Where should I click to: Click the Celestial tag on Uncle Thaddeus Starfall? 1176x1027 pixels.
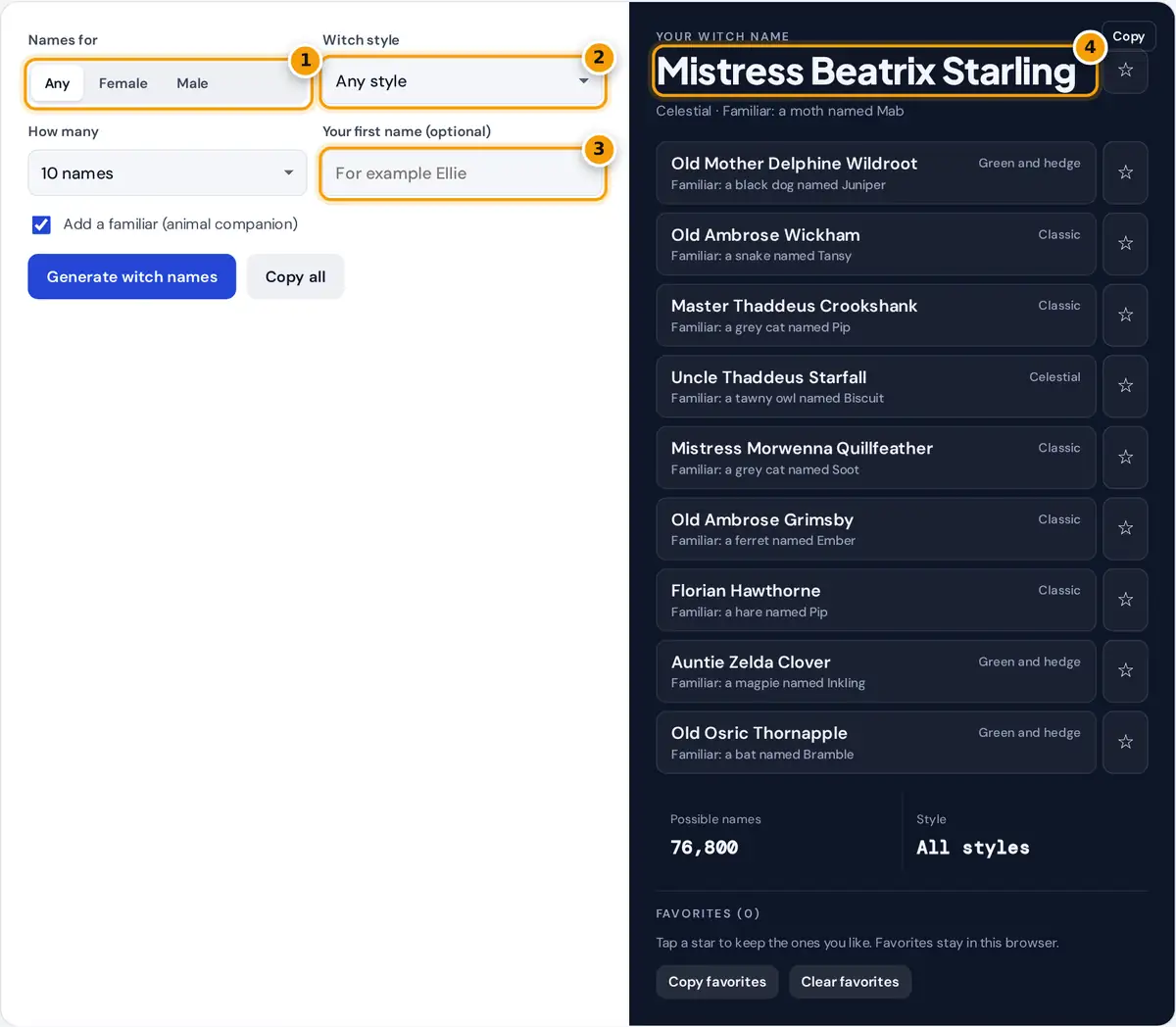1054,377
